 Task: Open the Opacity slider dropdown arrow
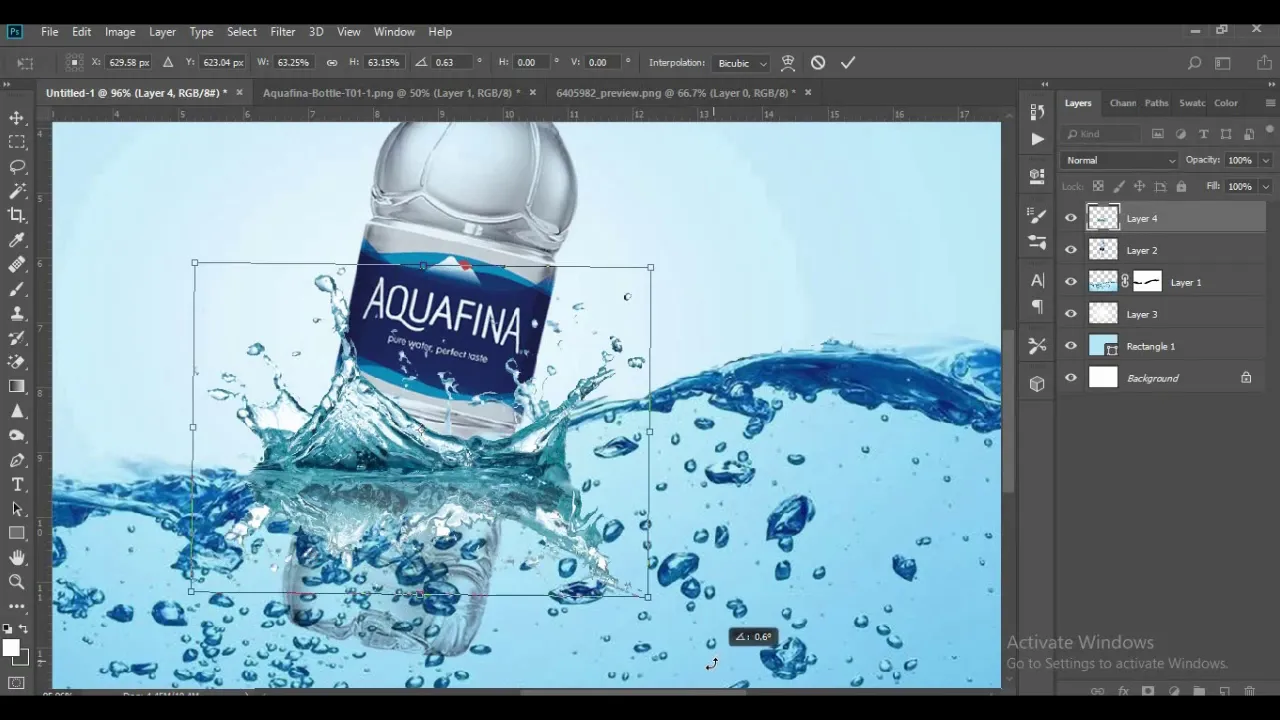(x=1265, y=160)
